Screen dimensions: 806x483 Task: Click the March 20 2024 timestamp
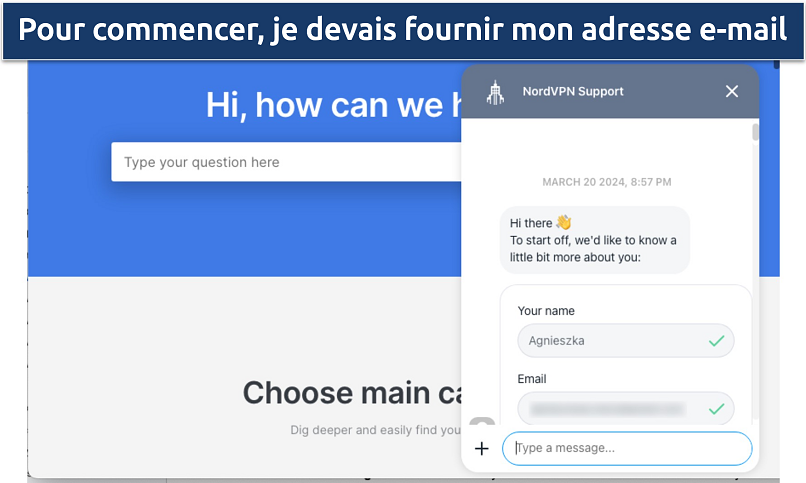[x=607, y=182]
